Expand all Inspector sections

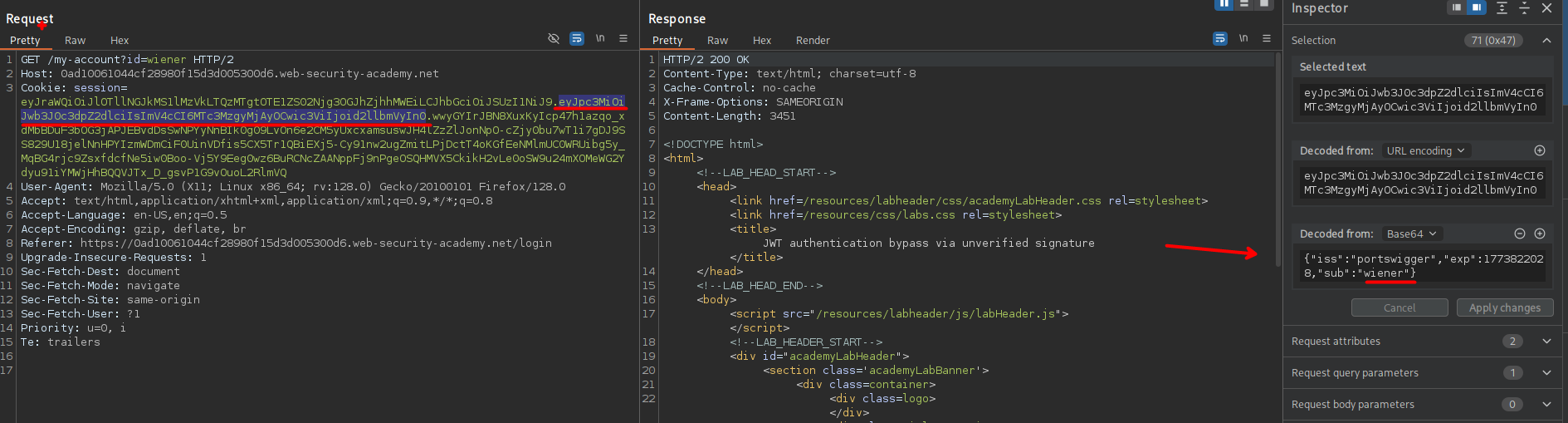(x=1502, y=7)
